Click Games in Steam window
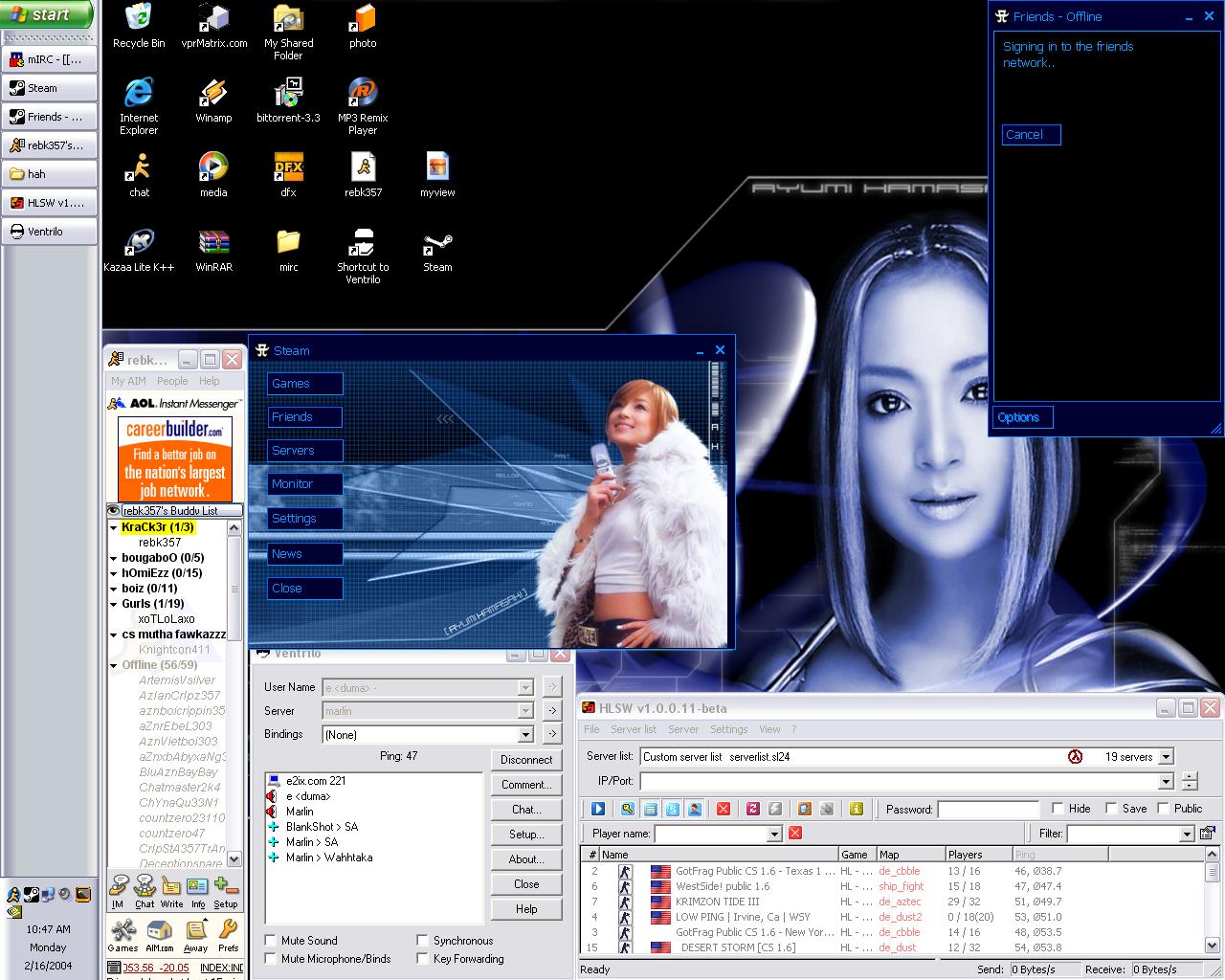The height and width of the screenshot is (980, 1225). (305, 384)
